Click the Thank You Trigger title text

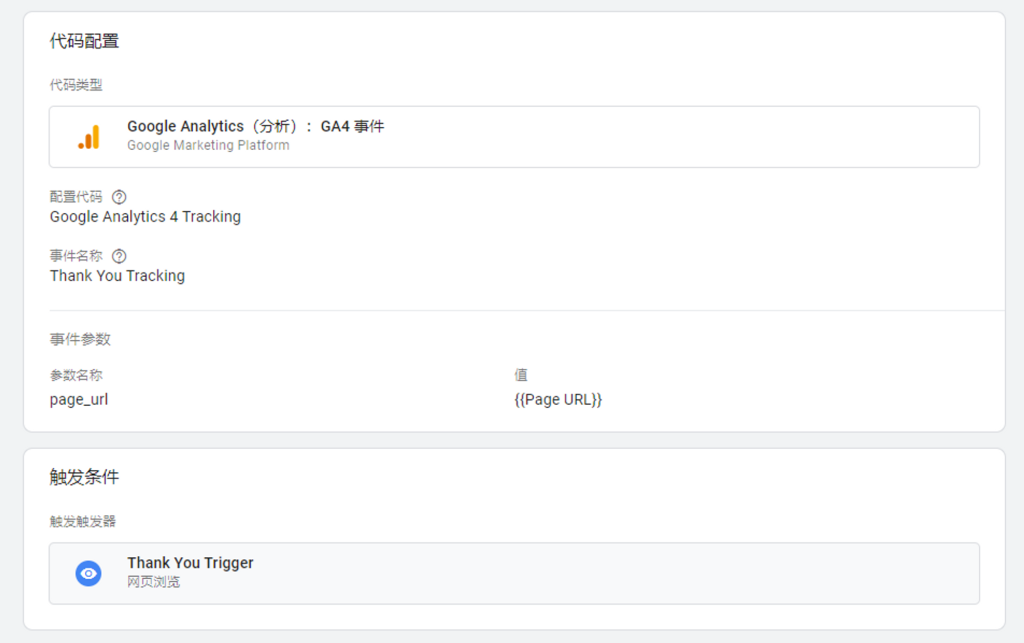[x=190, y=563]
